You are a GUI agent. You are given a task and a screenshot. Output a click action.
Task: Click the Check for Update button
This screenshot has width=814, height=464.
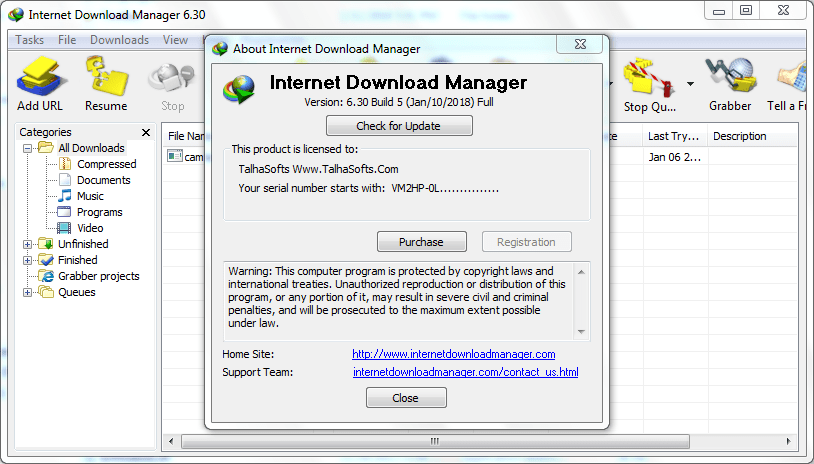pos(399,126)
